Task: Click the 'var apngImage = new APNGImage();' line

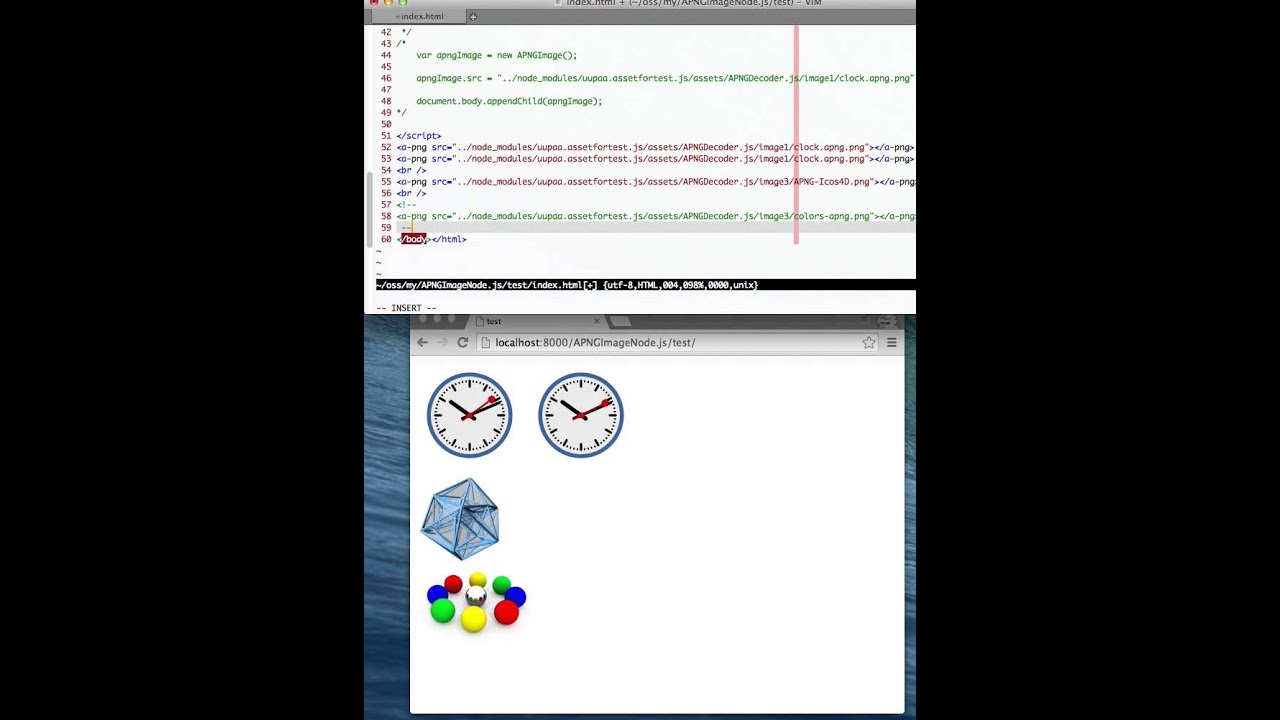Action: coord(497,55)
